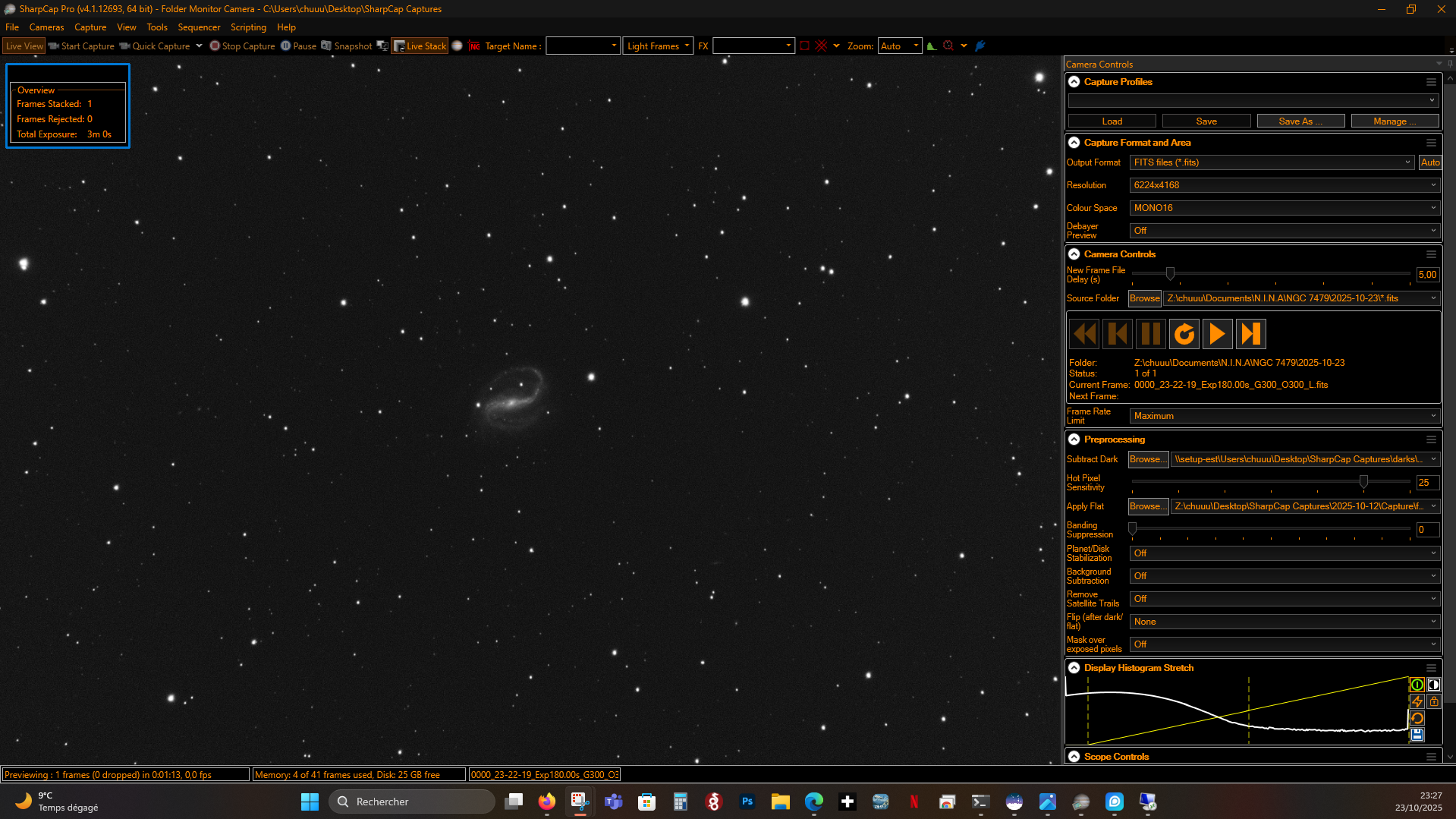Click the Snapshot toolbar button

(x=347, y=46)
